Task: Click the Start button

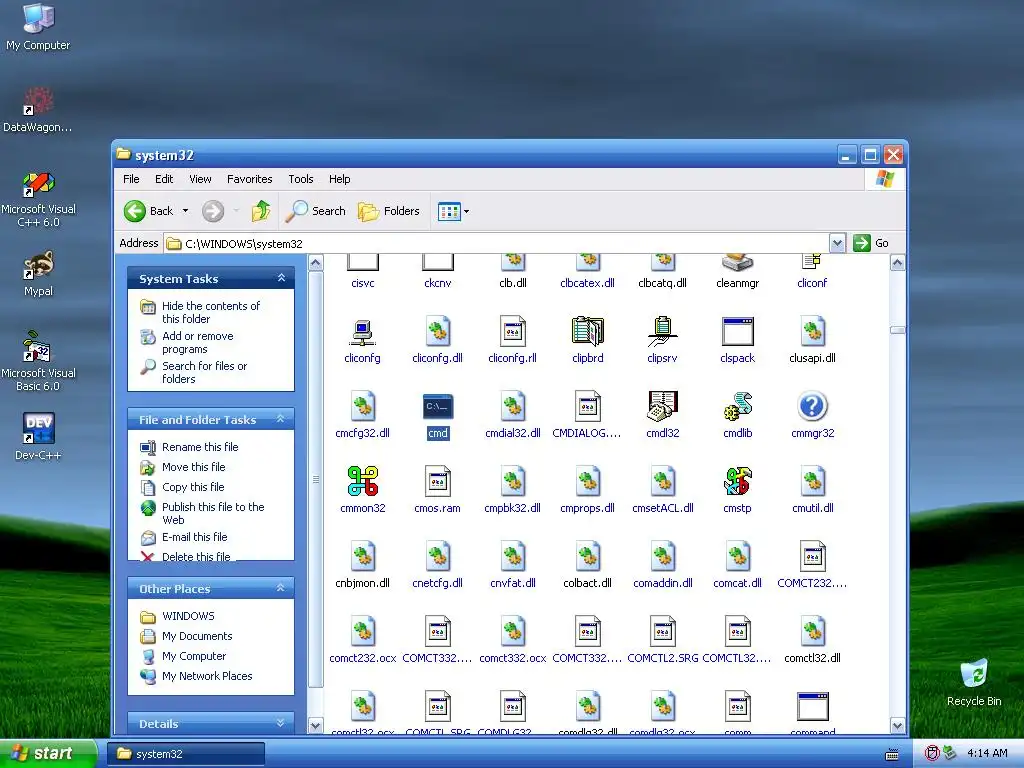Action: click(48, 754)
